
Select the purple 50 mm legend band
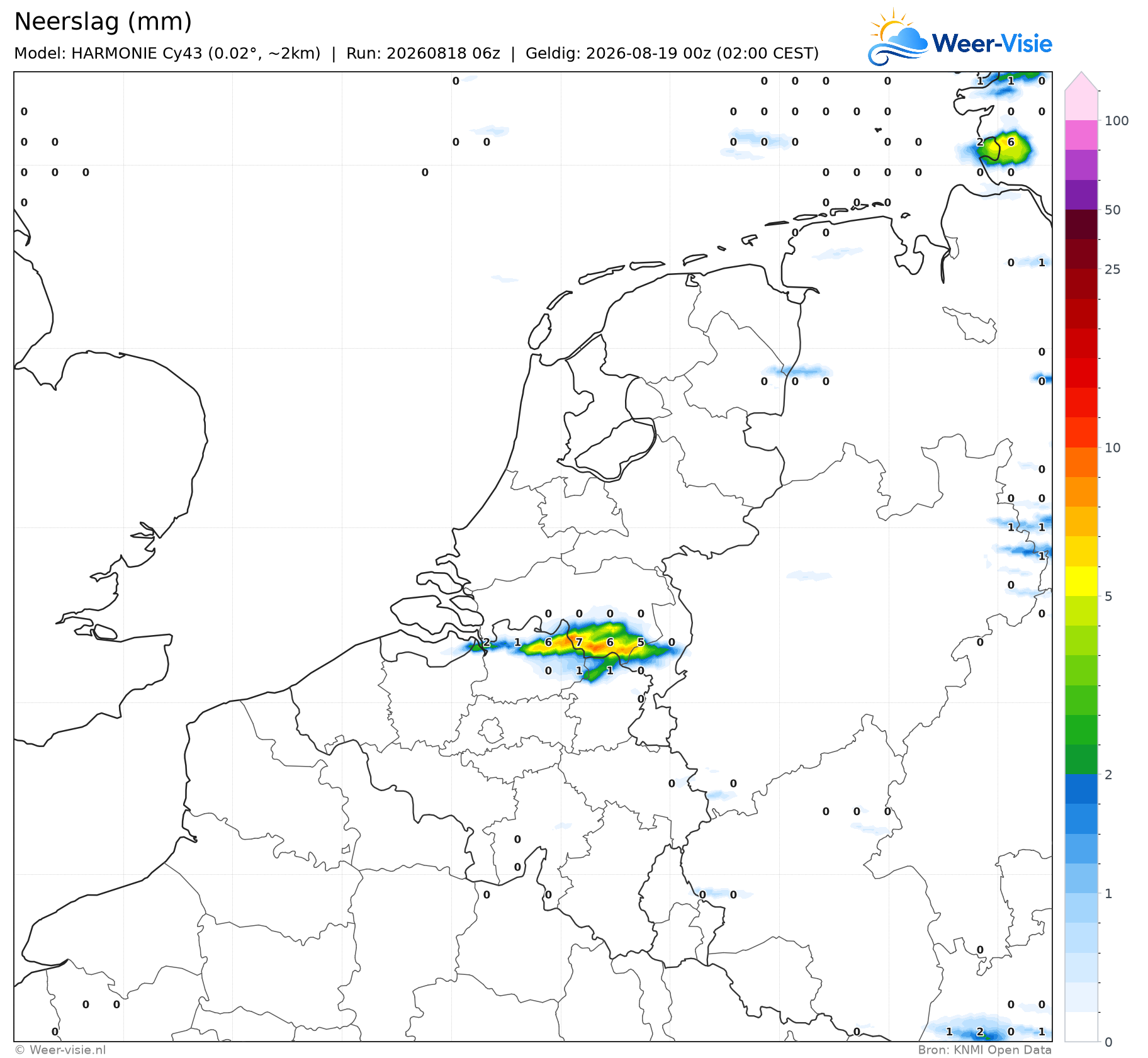(x=1081, y=195)
